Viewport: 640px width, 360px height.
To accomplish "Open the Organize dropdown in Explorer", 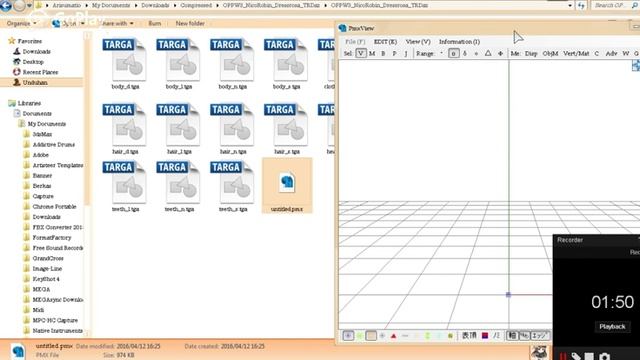I will click(x=21, y=23).
